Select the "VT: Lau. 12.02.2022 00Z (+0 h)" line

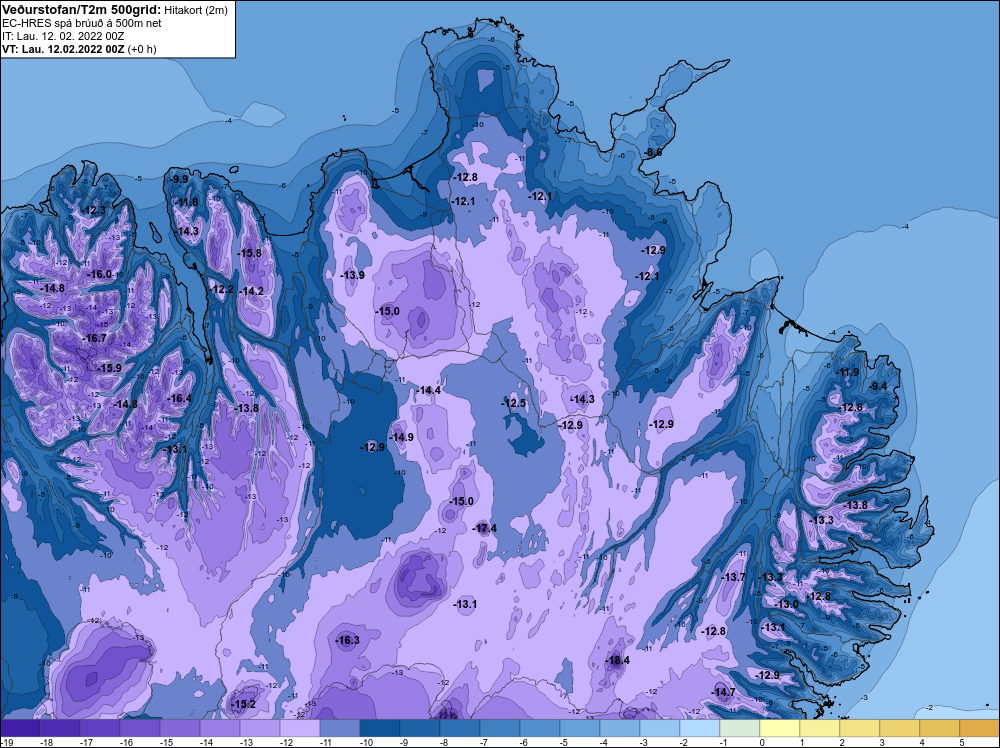79,48
